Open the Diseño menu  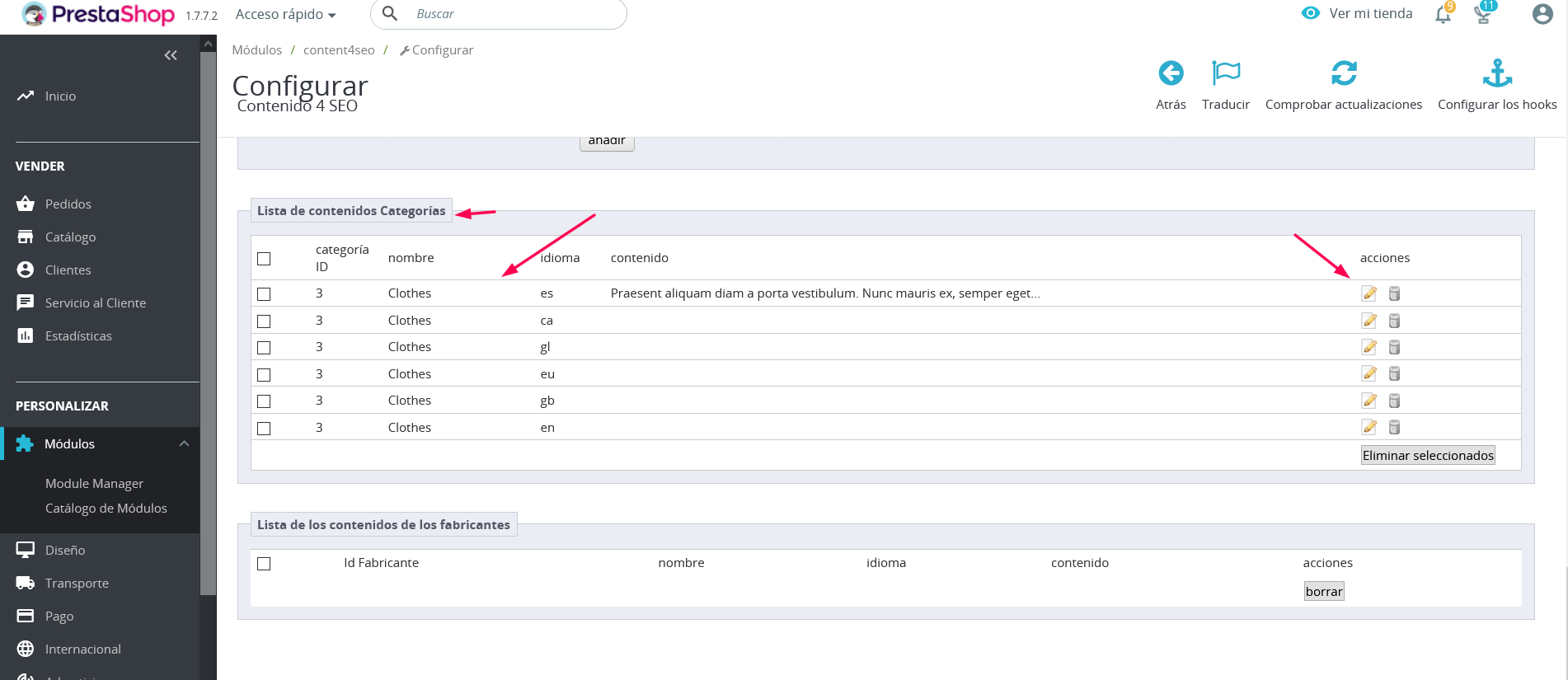(x=65, y=550)
